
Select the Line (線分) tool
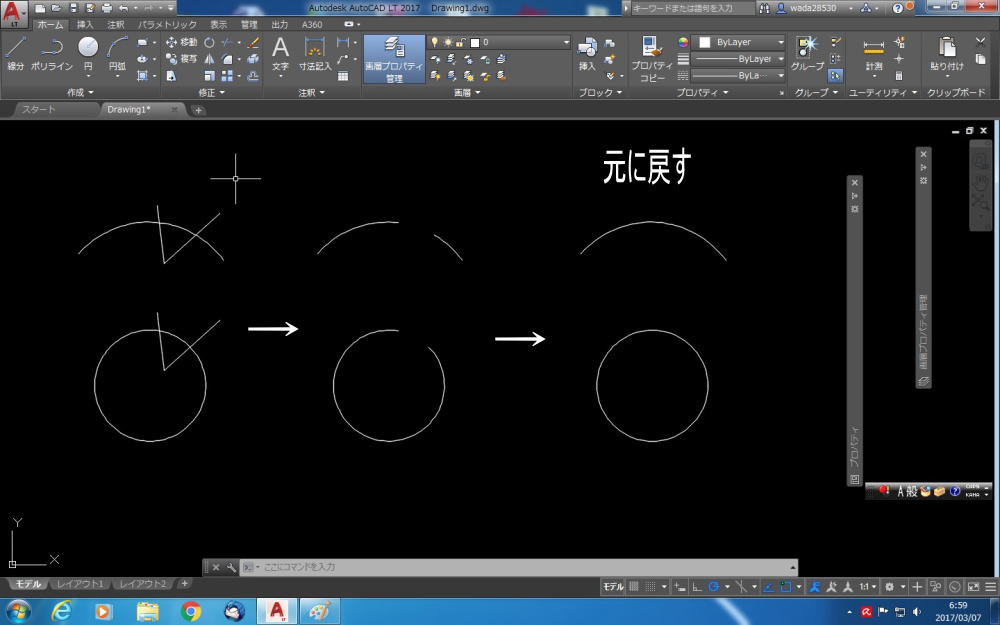(x=15, y=53)
